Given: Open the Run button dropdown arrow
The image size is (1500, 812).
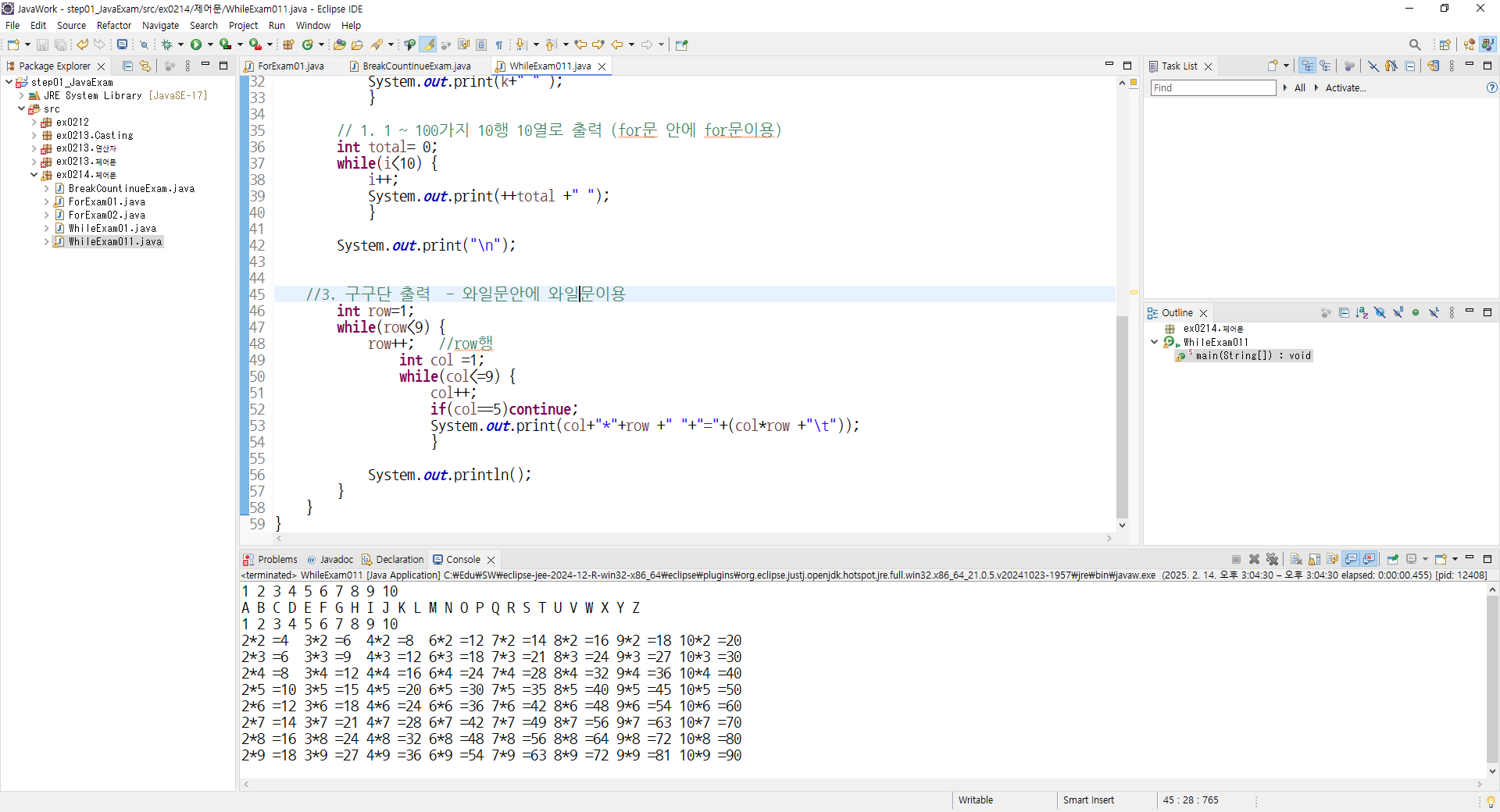Looking at the screenshot, I should (210, 45).
